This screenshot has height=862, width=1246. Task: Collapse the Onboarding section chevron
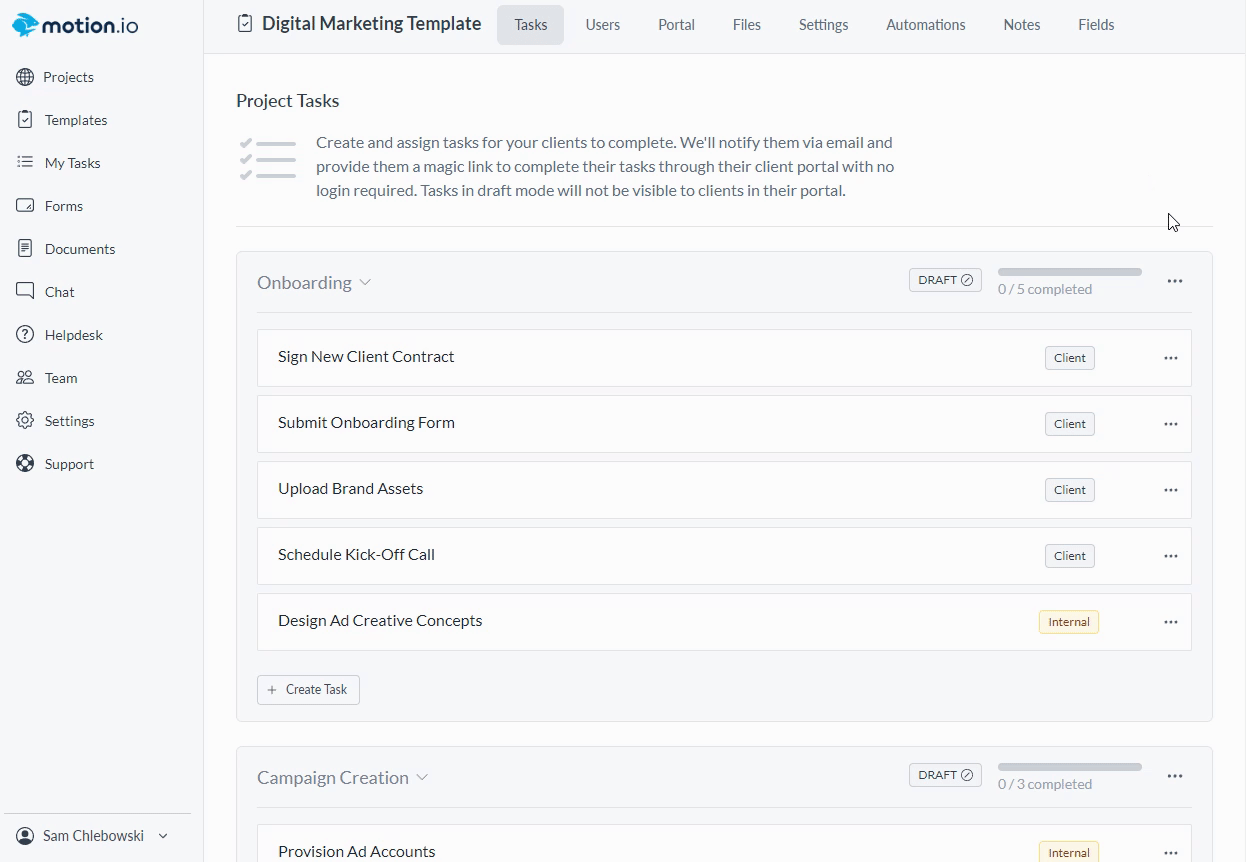[365, 283]
